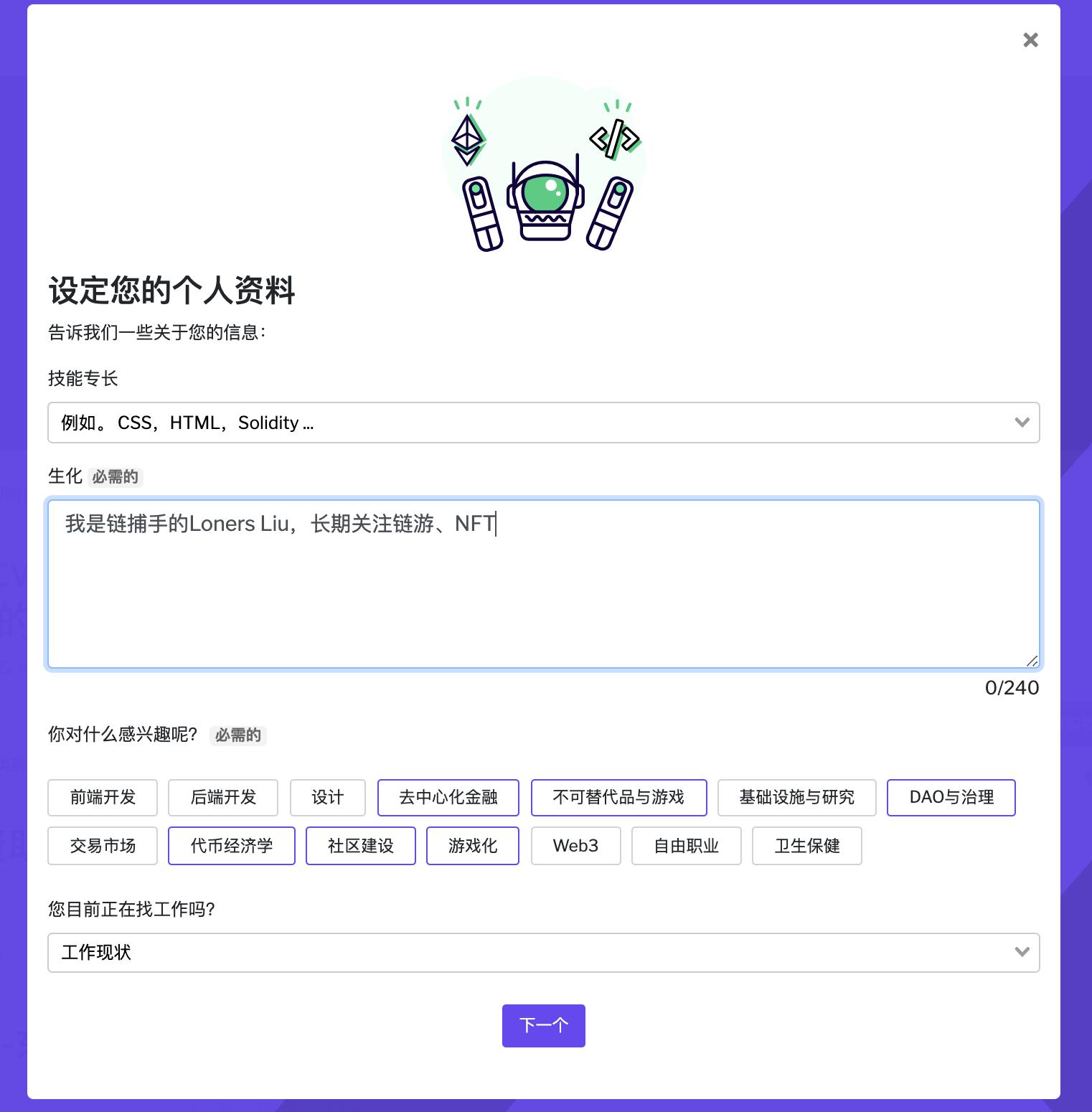
Task: Focus the bio text area
Action: (544, 584)
